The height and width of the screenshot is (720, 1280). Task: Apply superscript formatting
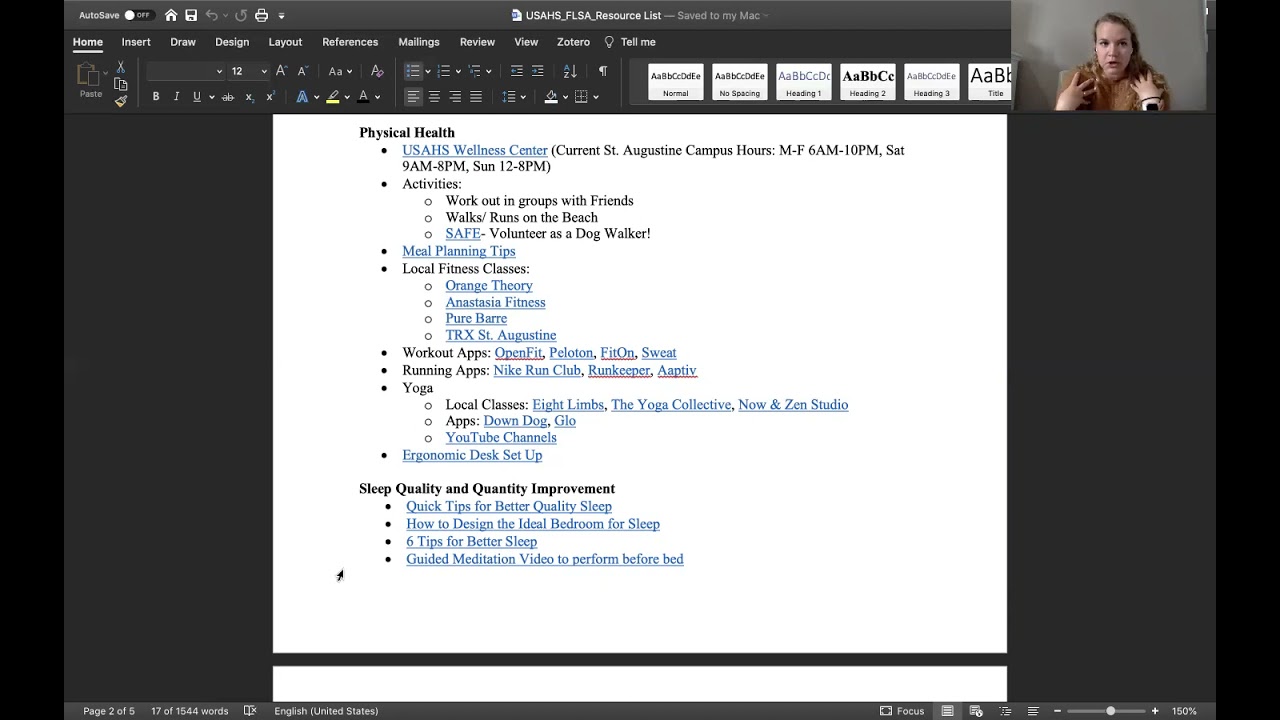click(270, 97)
